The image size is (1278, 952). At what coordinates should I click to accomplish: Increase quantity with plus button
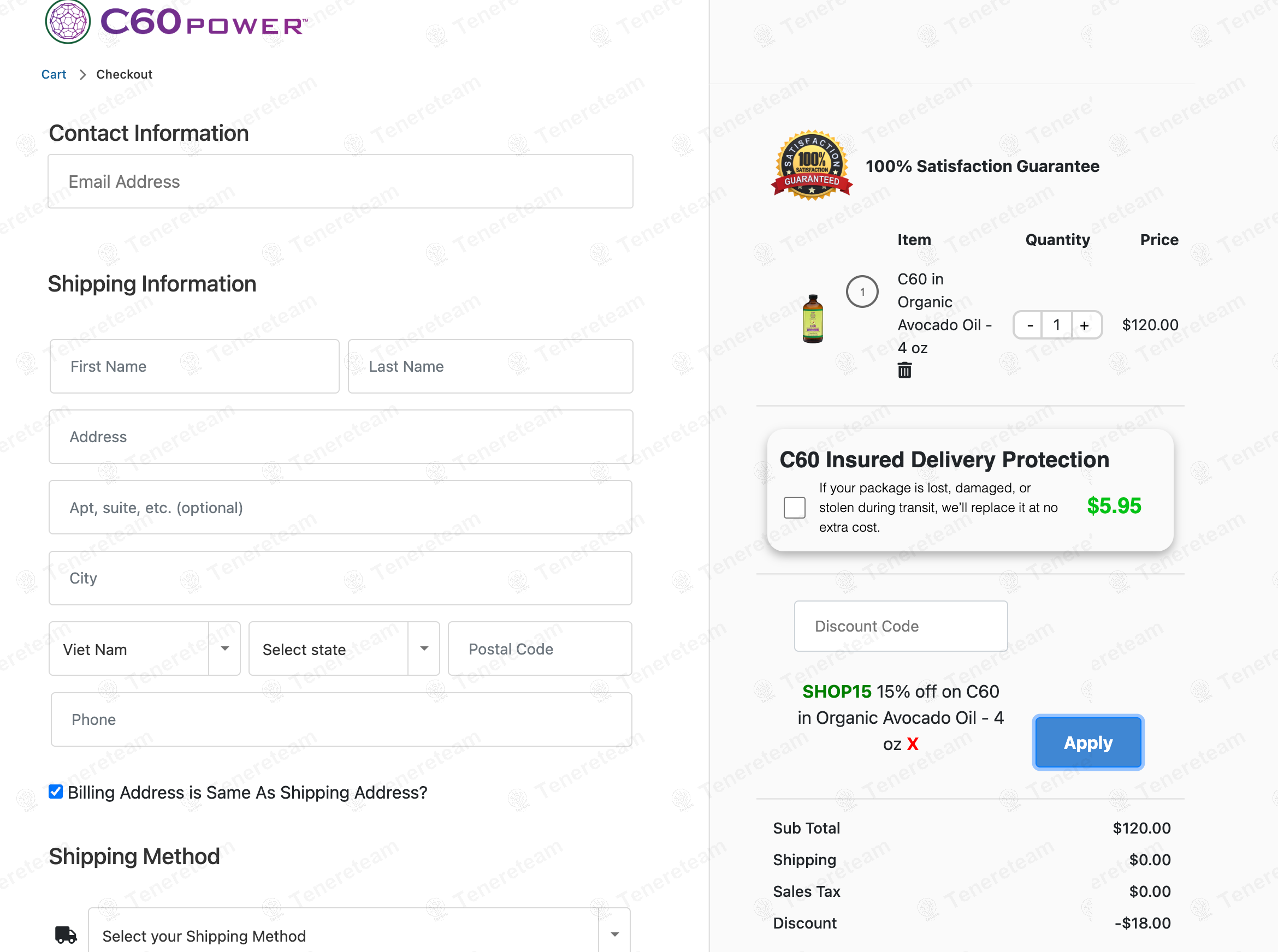pos(1084,325)
